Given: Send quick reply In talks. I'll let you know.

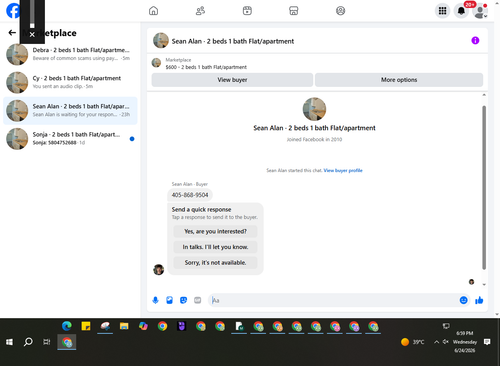Looking at the screenshot, I should click(x=215, y=247).
